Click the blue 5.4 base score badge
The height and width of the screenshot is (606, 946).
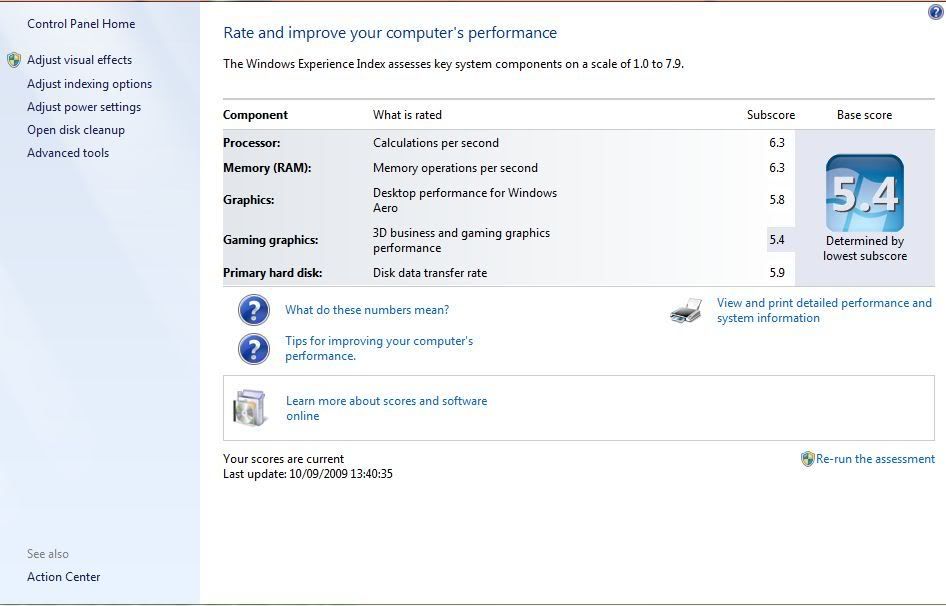pos(864,193)
